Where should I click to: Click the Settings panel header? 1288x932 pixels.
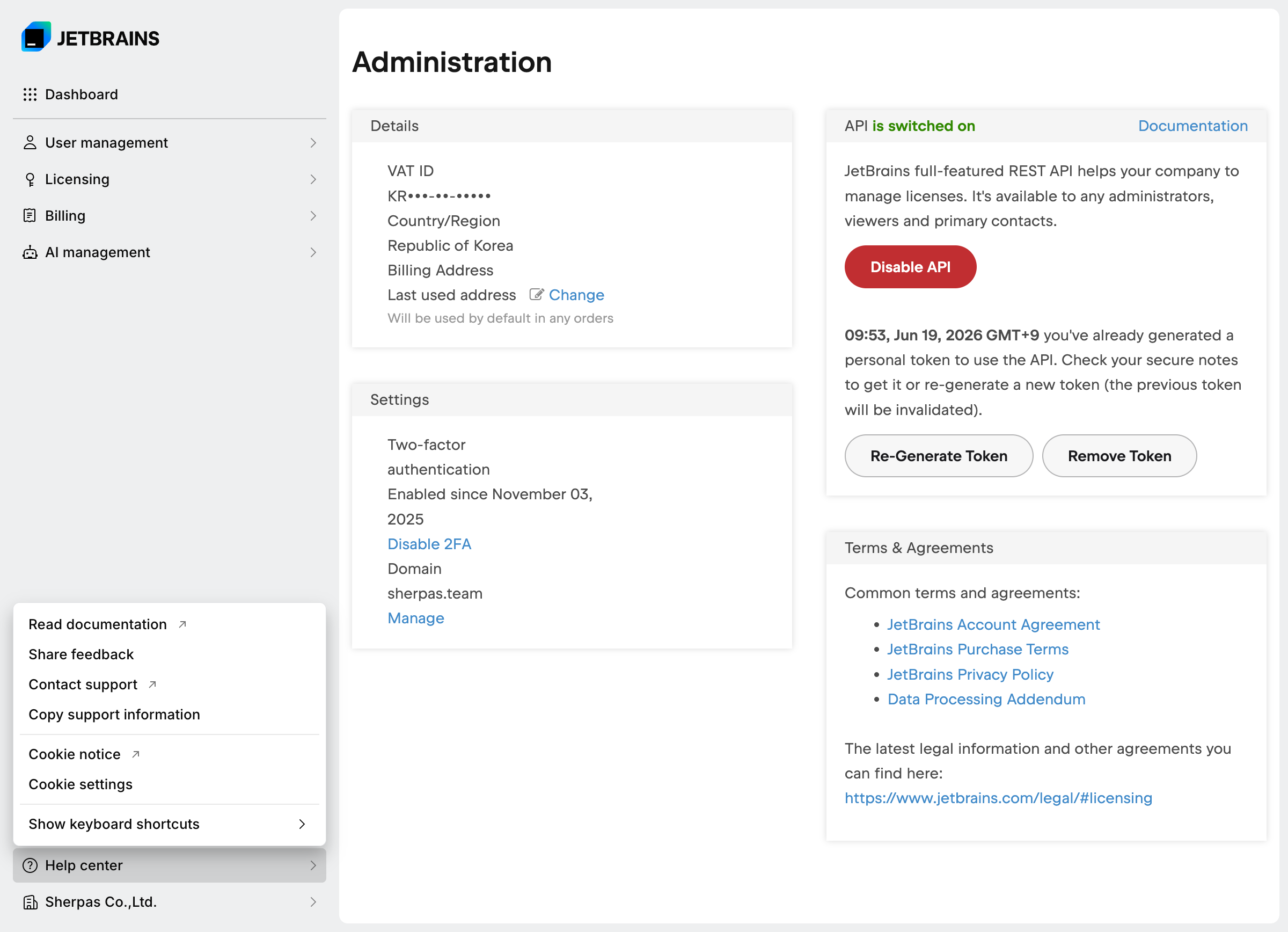click(x=572, y=400)
